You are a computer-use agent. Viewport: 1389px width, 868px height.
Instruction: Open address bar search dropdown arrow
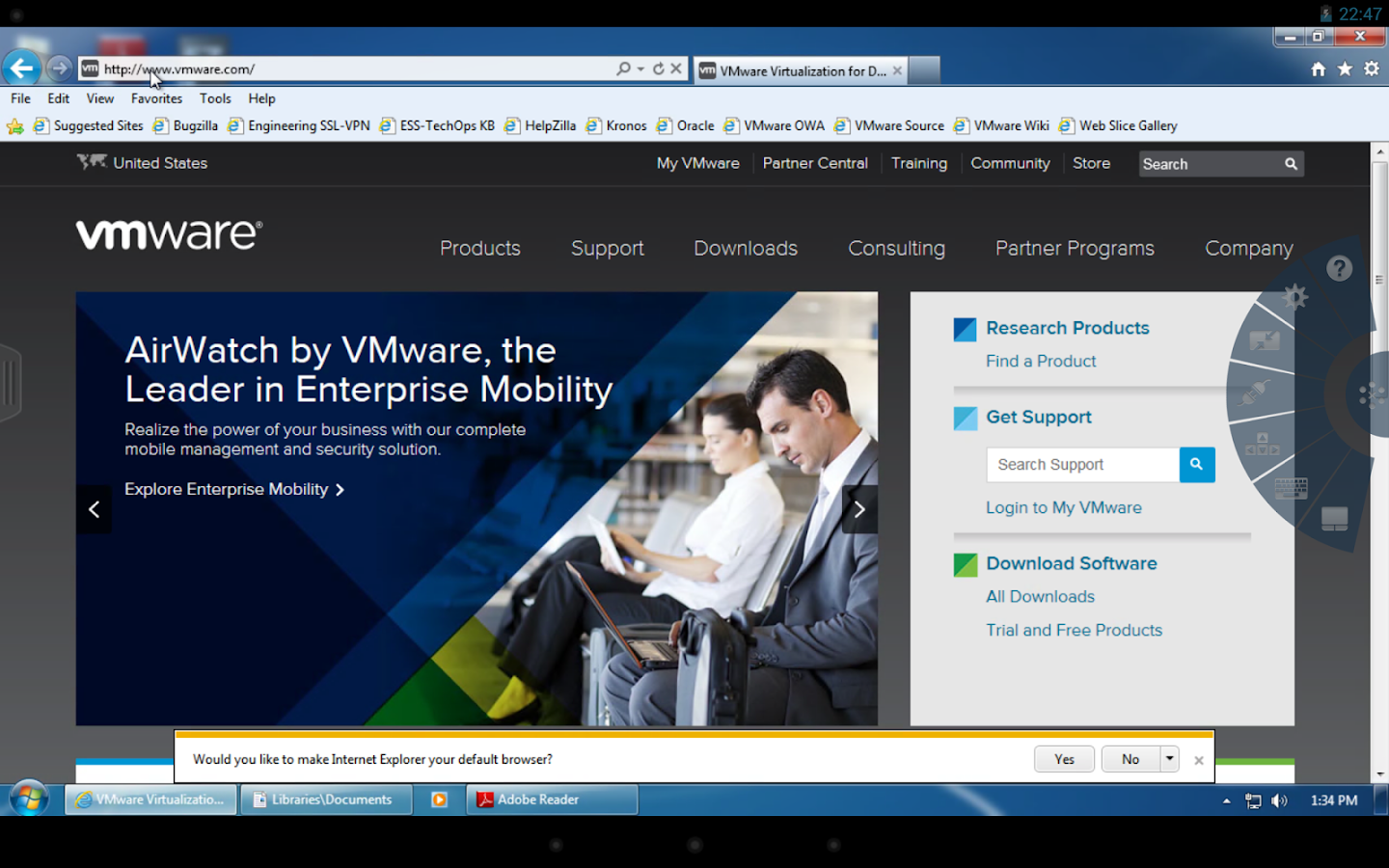[x=640, y=69]
